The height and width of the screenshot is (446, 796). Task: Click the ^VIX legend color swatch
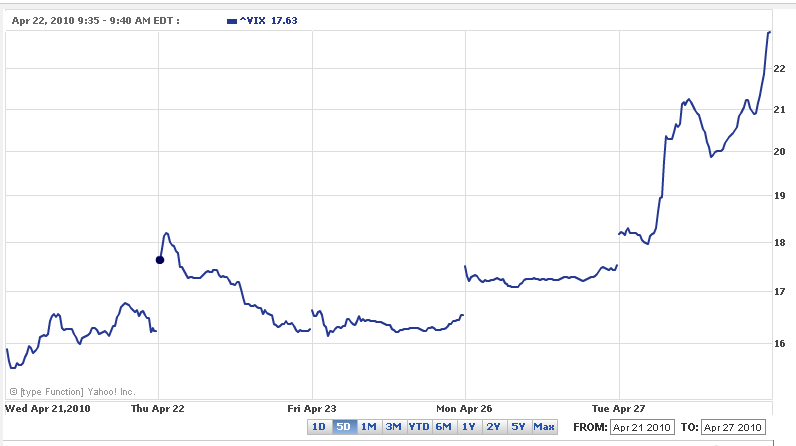(x=232, y=21)
